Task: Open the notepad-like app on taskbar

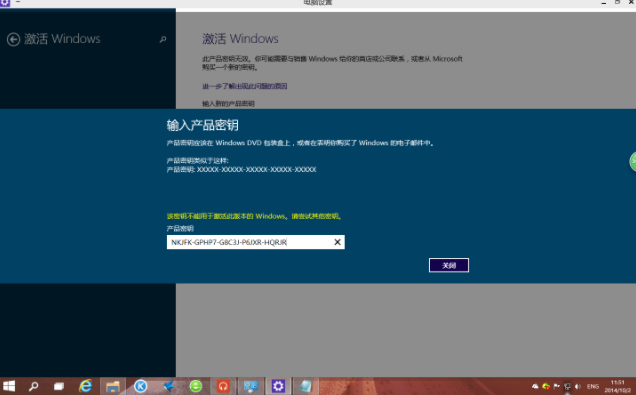Action: coord(305,386)
